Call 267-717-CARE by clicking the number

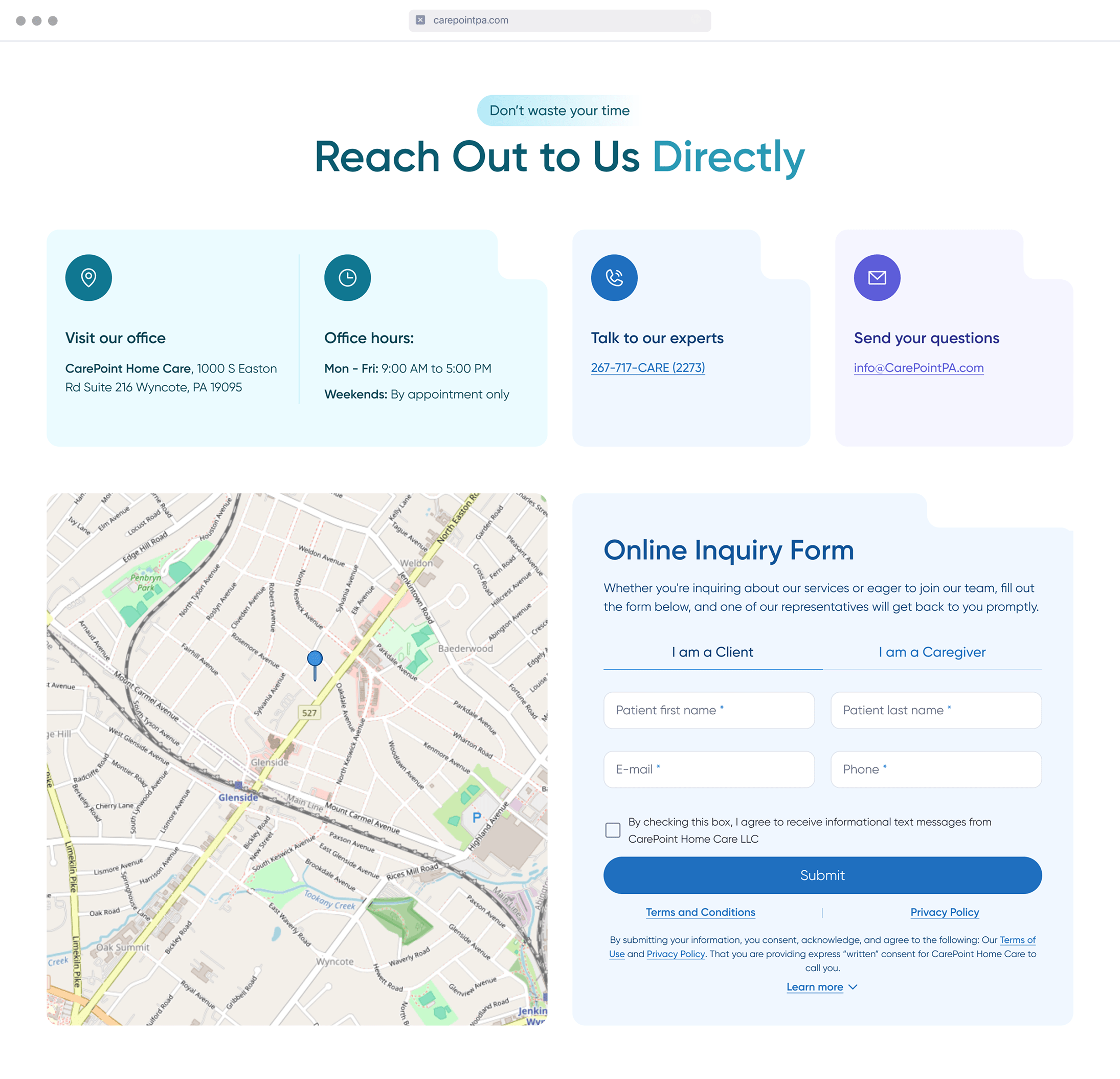click(x=648, y=368)
